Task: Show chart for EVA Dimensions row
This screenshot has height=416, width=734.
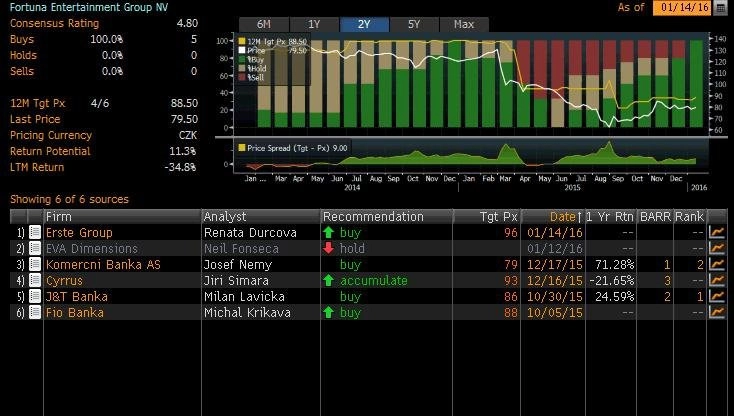Action: (717, 248)
